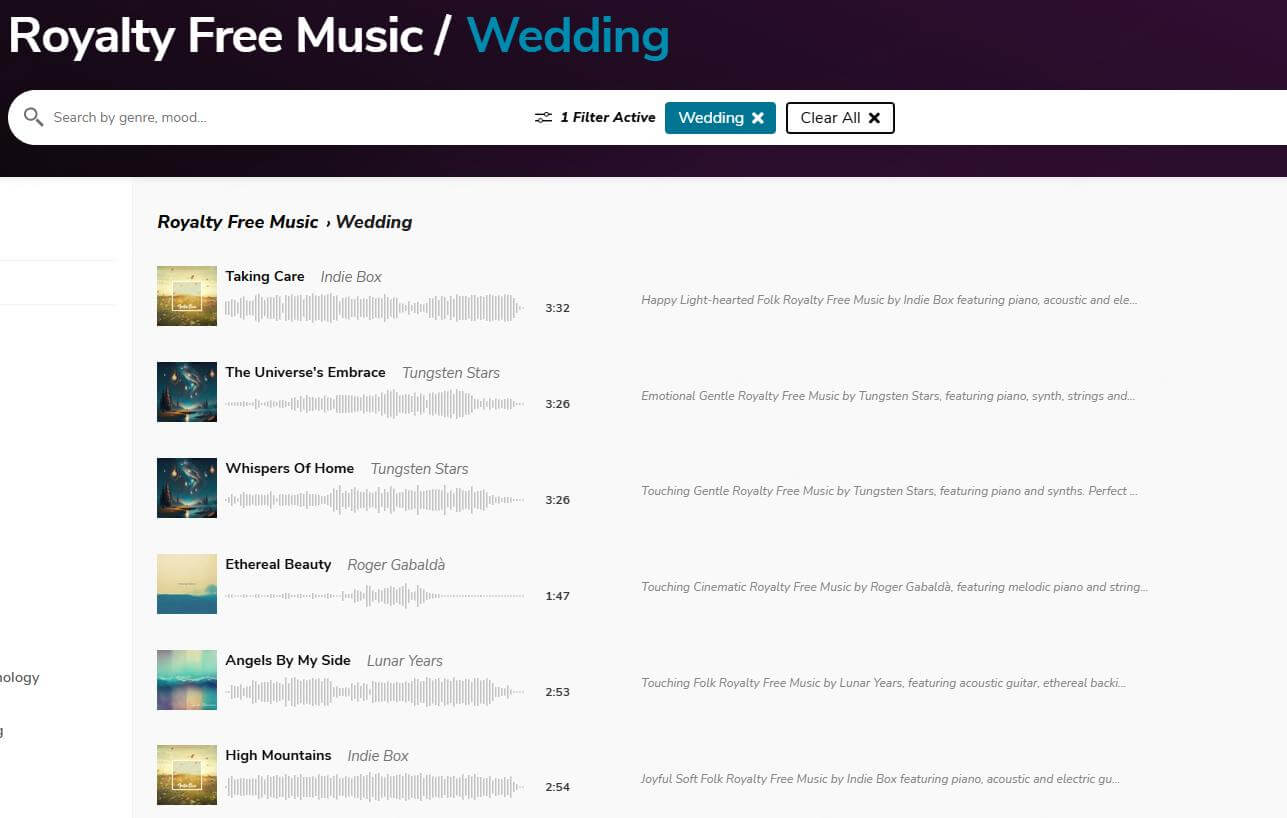Click the High Mountains description text
The image size is (1287, 818).
880,779
